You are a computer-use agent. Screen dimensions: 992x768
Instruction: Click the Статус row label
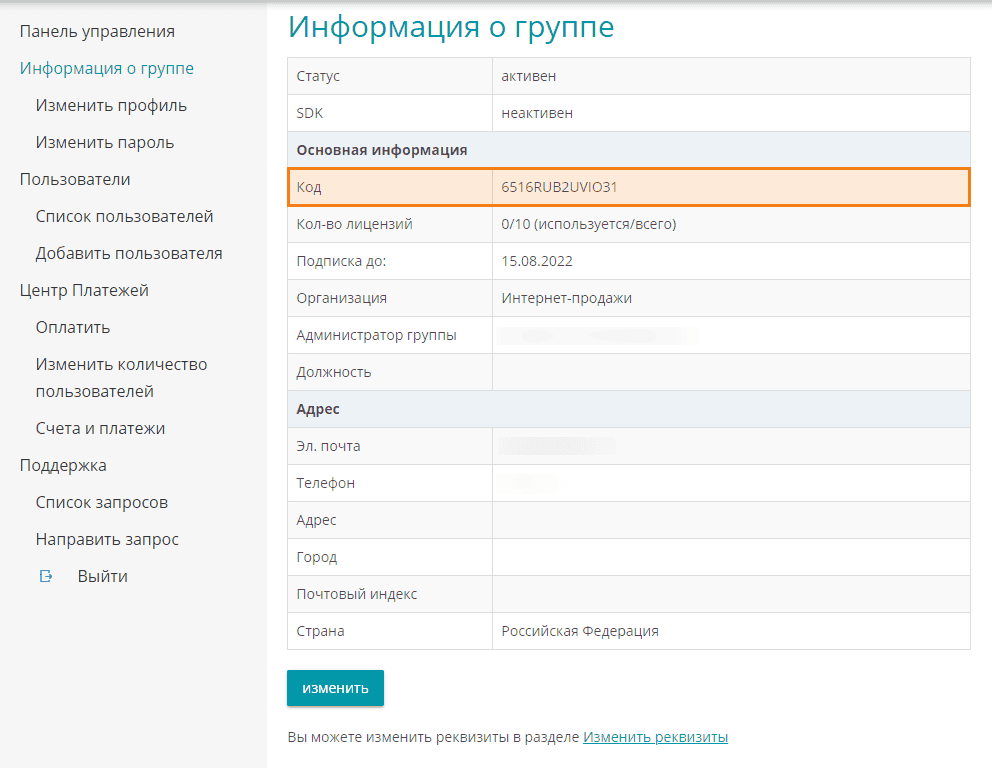[x=318, y=76]
